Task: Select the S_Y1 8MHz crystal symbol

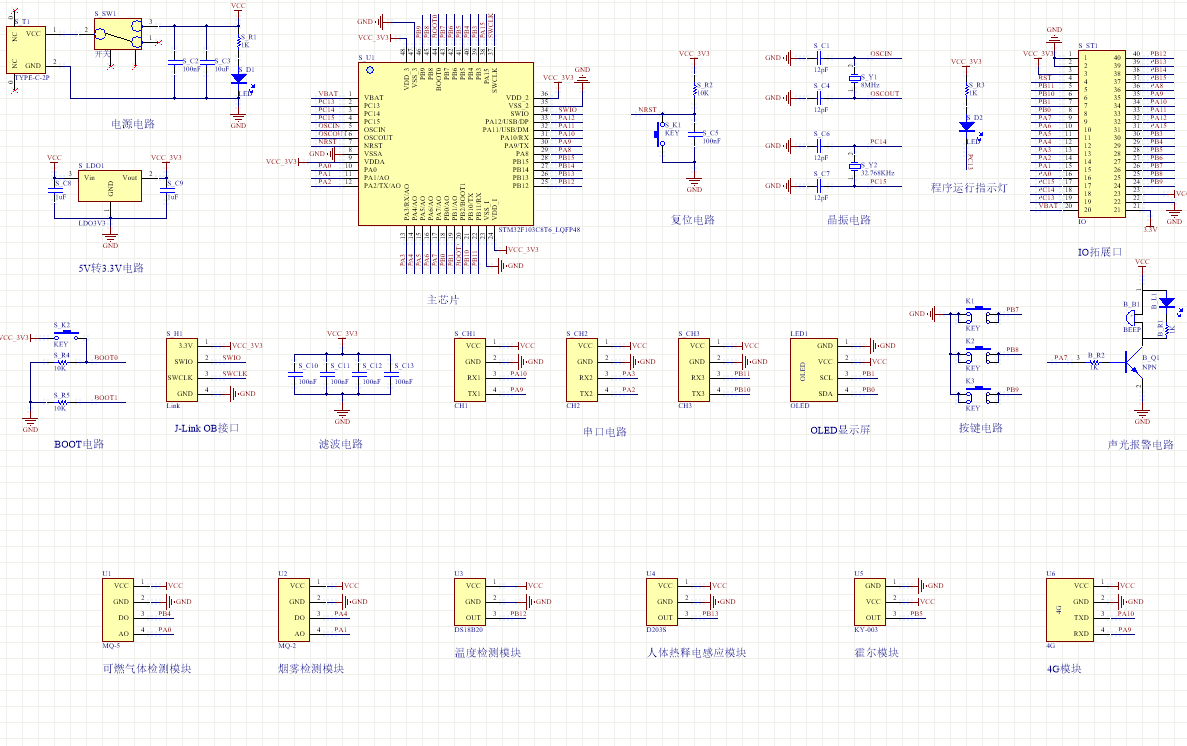Action: (x=855, y=78)
